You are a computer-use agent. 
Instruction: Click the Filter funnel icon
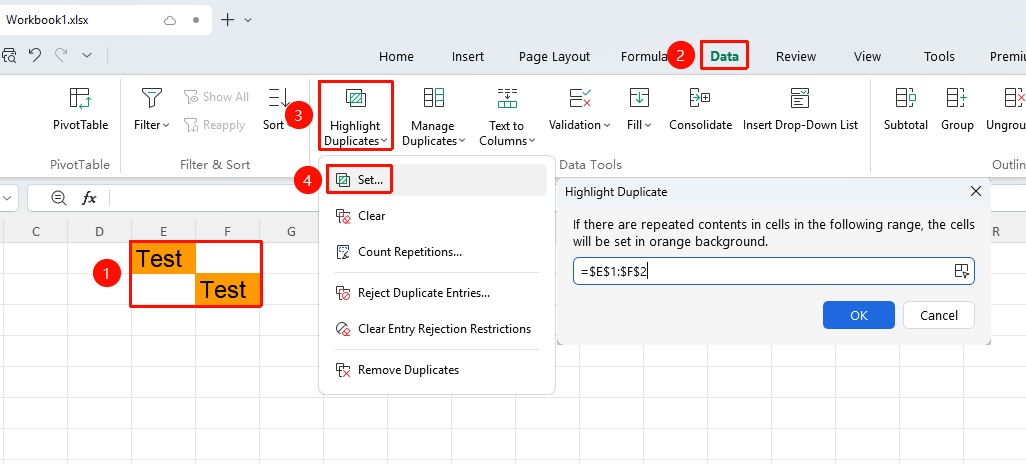152,98
